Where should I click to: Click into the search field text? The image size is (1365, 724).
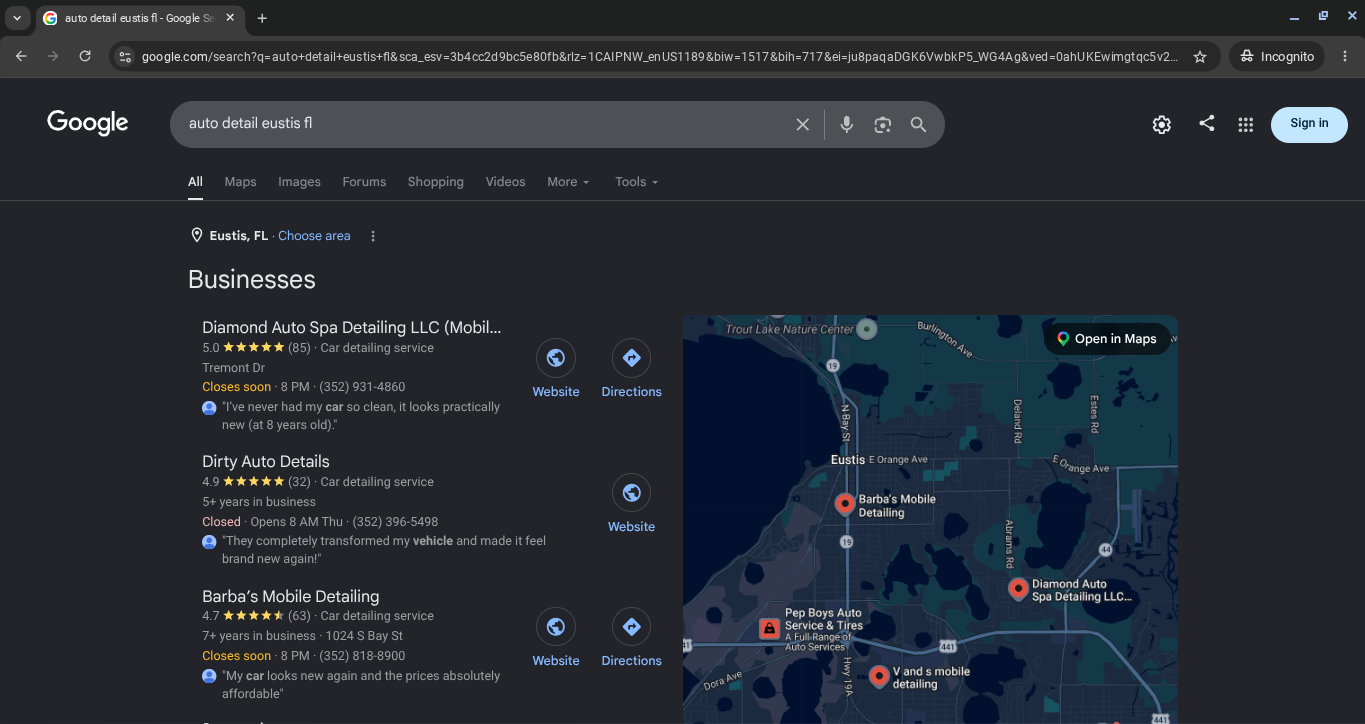(x=250, y=124)
